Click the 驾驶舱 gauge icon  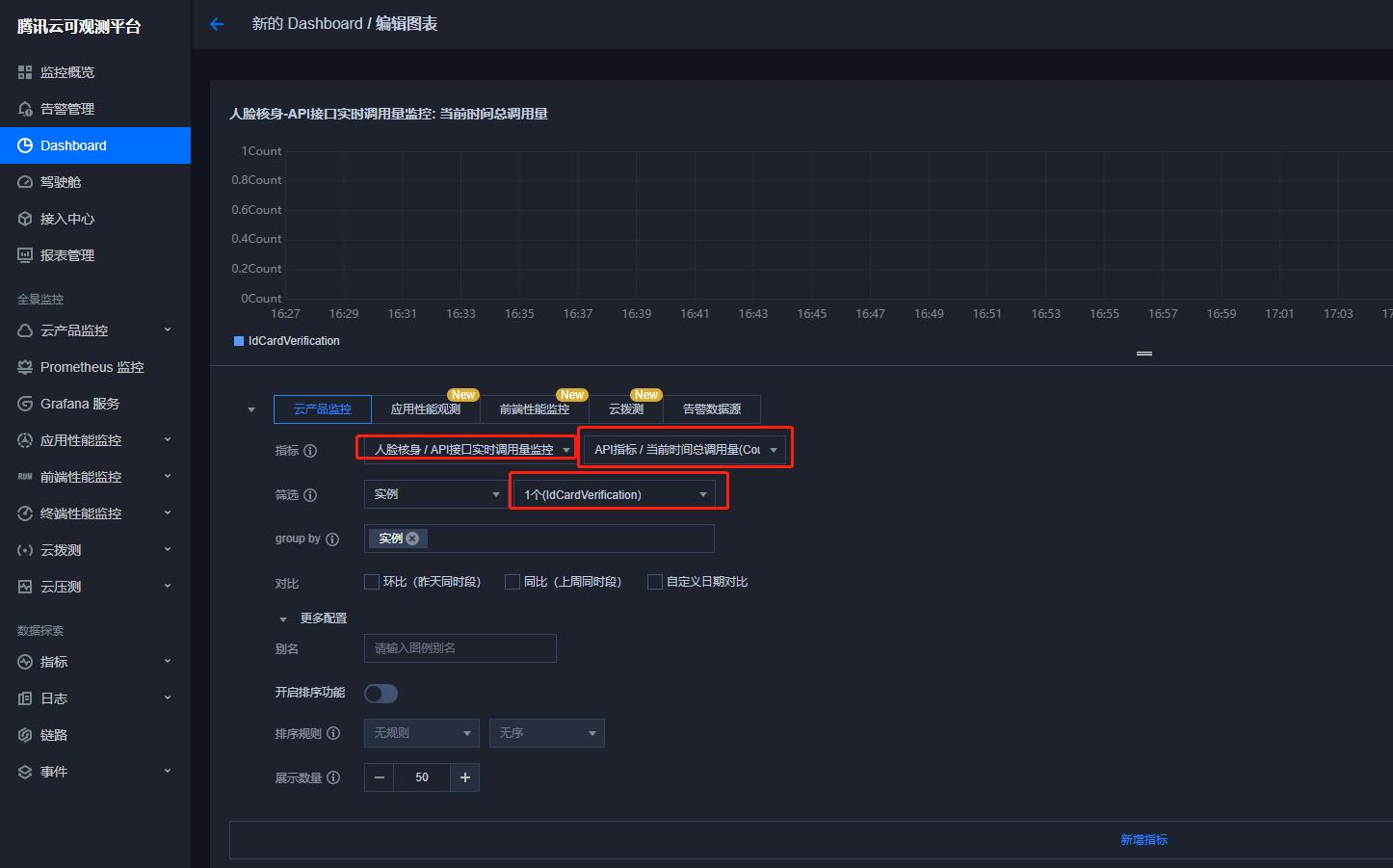[x=25, y=182]
